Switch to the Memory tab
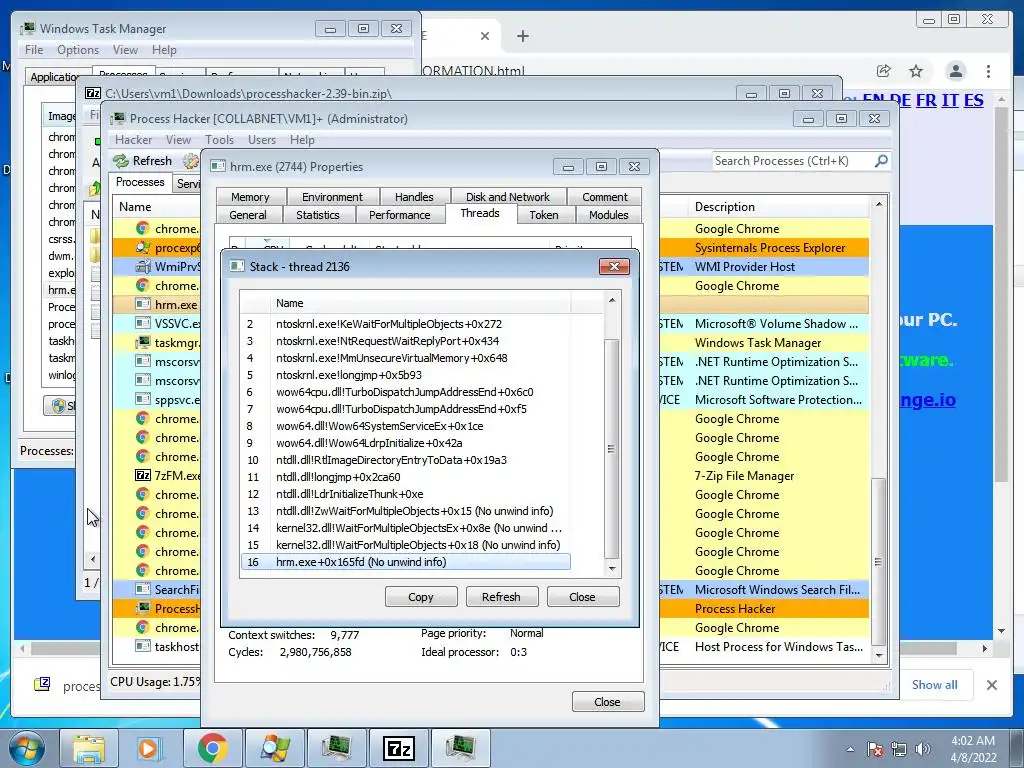The width and height of the screenshot is (1024, 768). 250,197
